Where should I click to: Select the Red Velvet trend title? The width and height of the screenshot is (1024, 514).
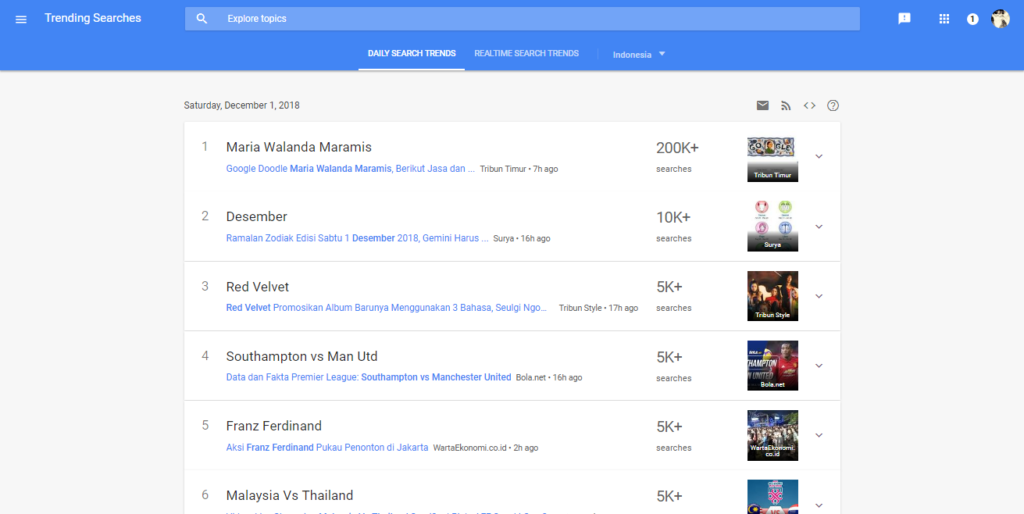(x=257, y=287)
